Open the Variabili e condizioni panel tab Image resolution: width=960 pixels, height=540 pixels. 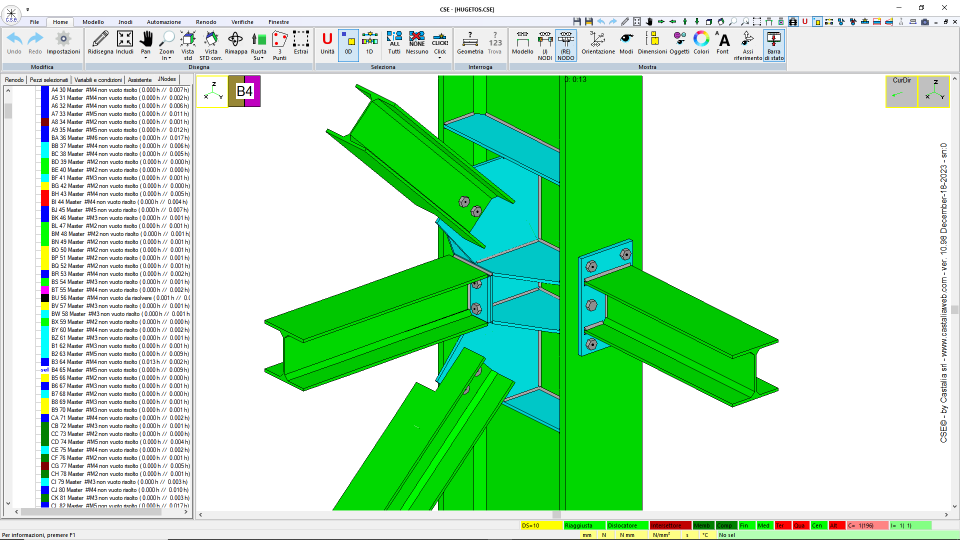(x=98, y=80)
